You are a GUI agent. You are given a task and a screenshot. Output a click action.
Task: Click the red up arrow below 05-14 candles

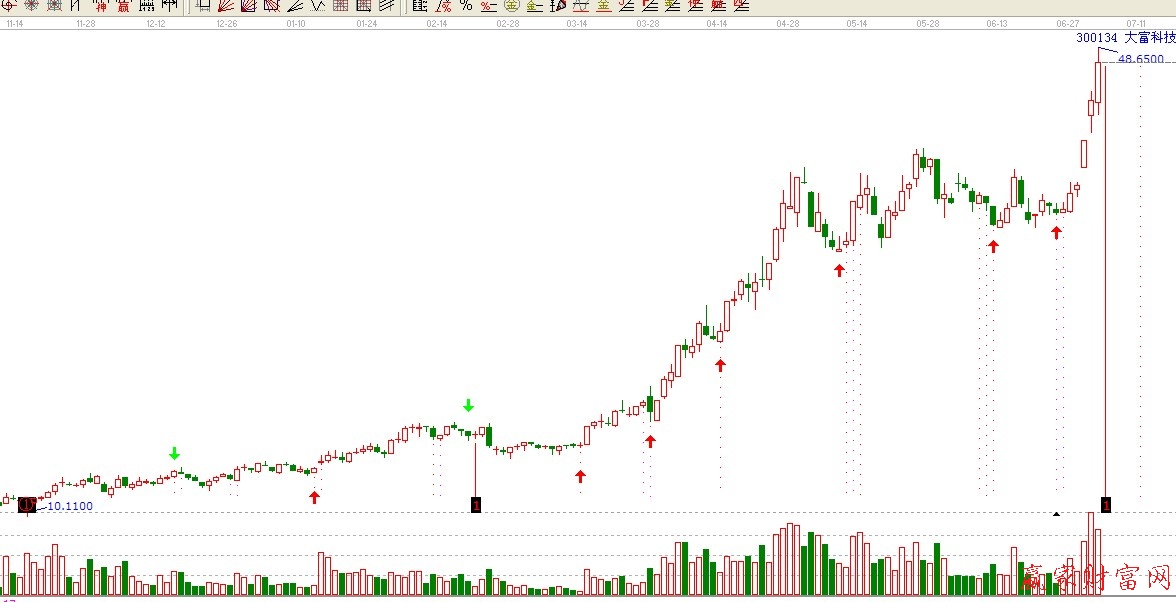click(x=839, y=270)
